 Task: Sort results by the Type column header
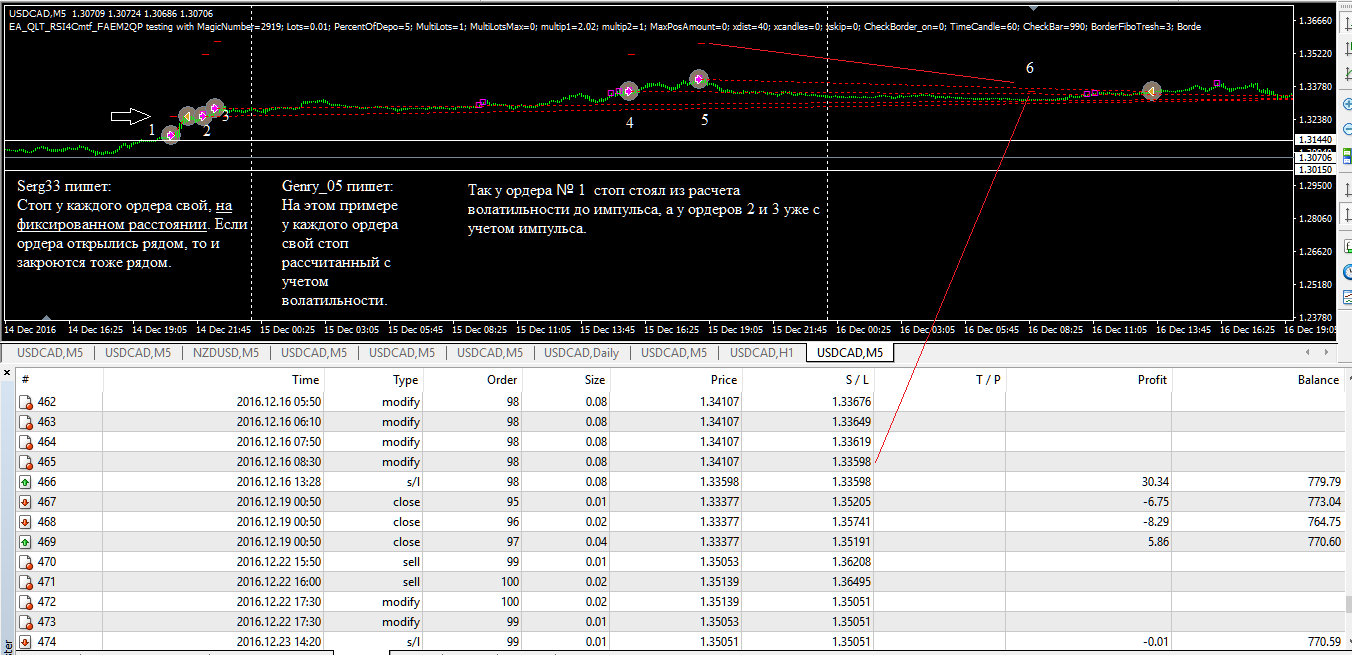tap(376, 380)
